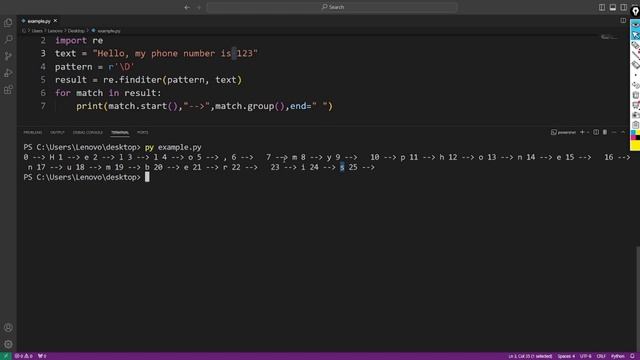Change file encoding via UTF-8

(x=585, y=356)
